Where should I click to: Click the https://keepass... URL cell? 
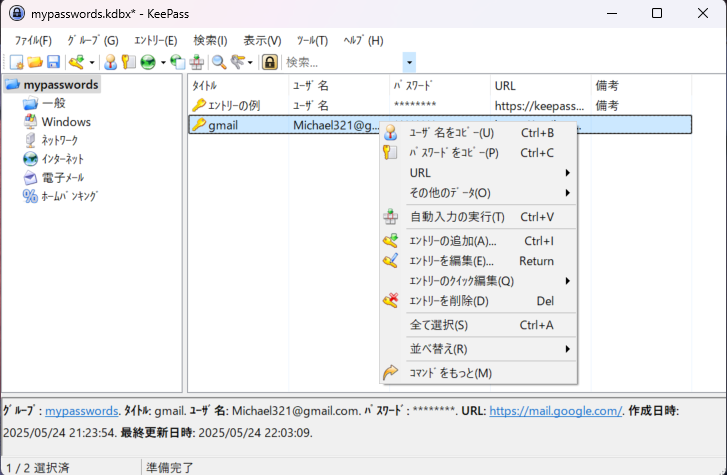coord(539,106)
